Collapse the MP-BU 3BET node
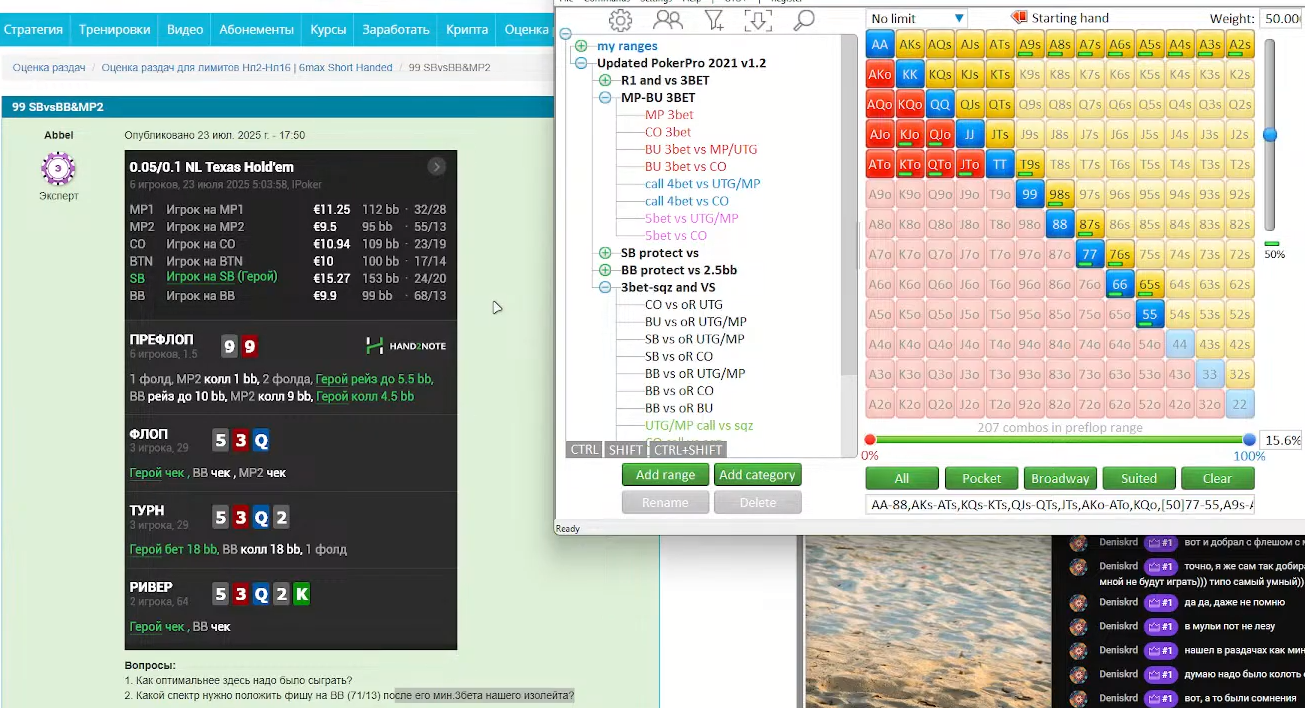This screenshot has height=708, width=1305. (x=605, y=98)
